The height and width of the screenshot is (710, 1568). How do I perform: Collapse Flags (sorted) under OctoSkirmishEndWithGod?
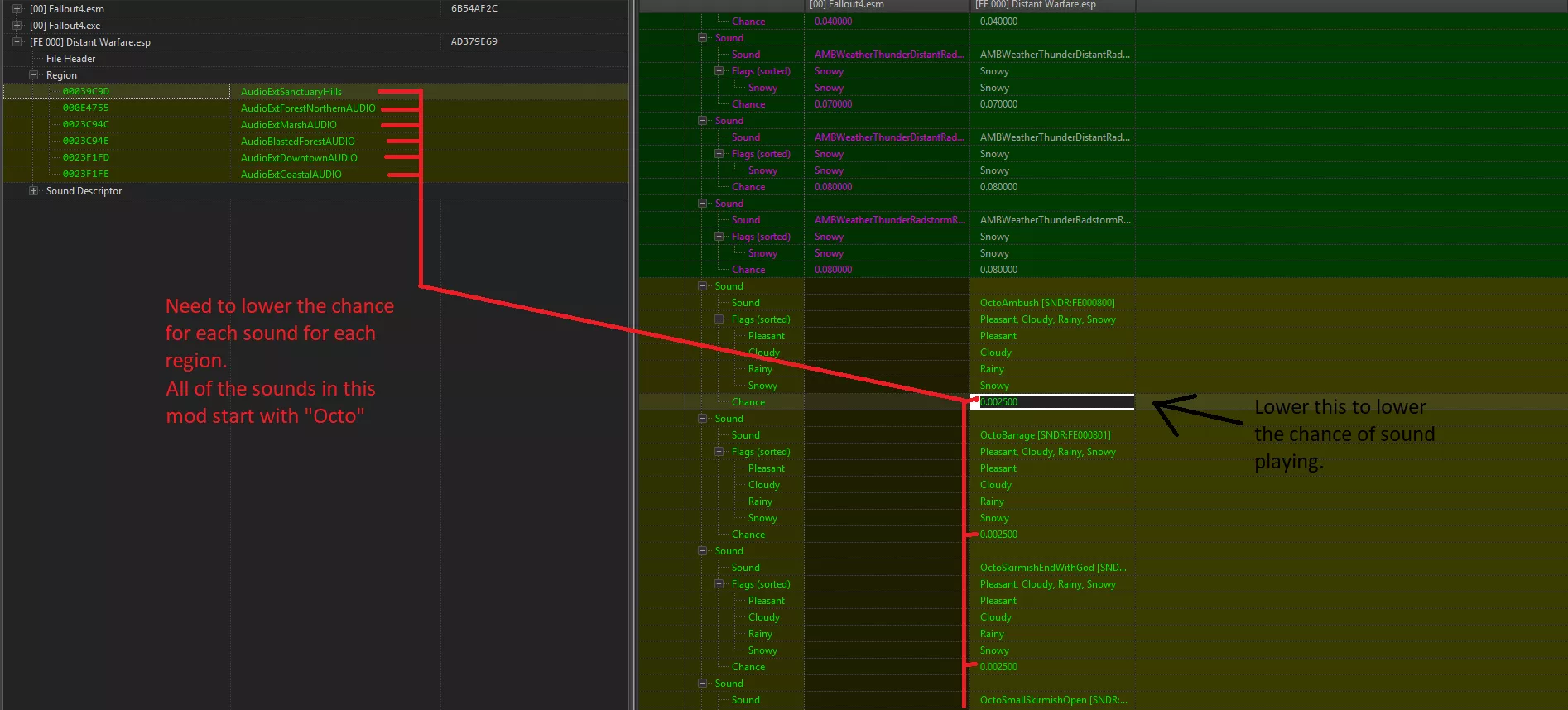[719, 584]
